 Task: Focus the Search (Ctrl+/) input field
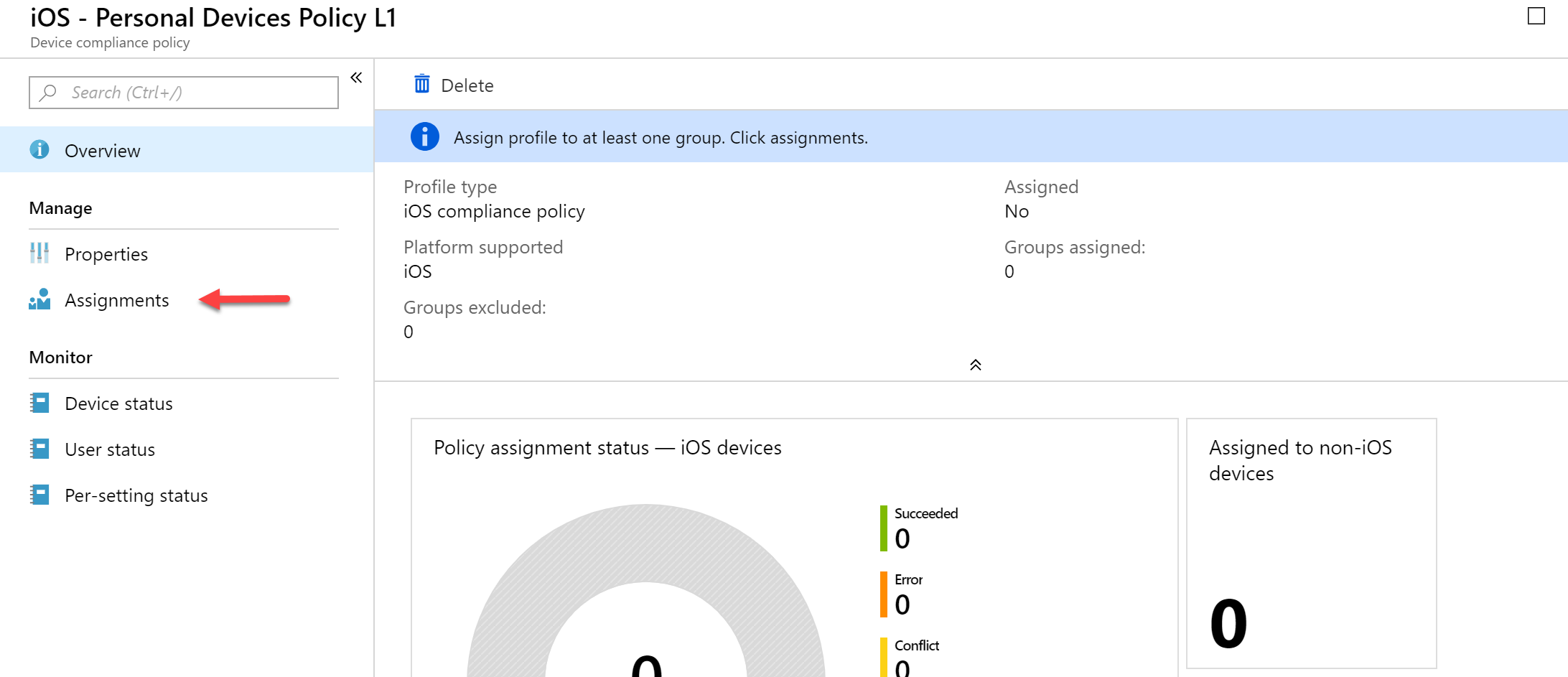pos(184,93)
